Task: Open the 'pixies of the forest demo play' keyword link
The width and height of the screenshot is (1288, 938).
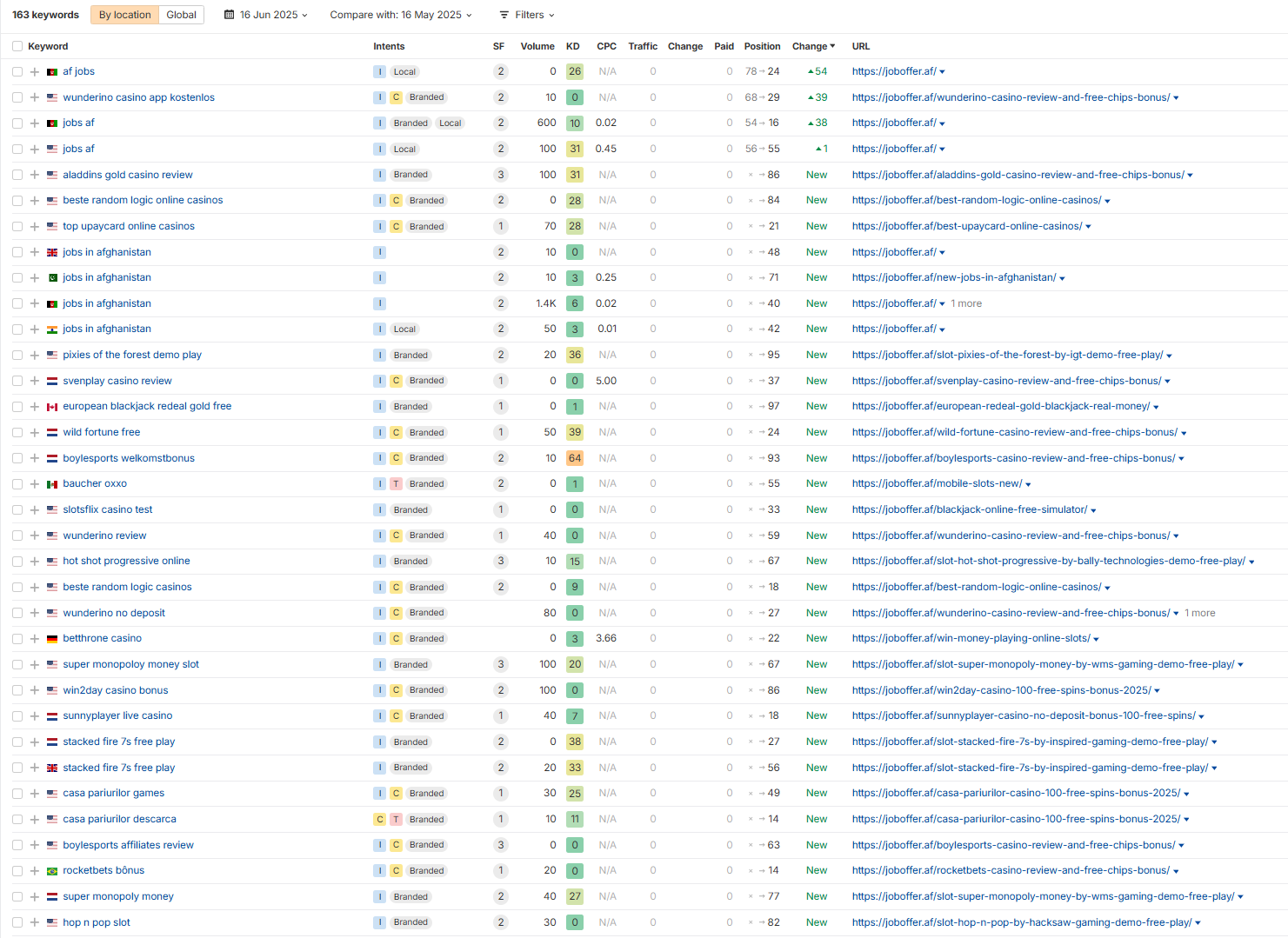Action: 132,355
